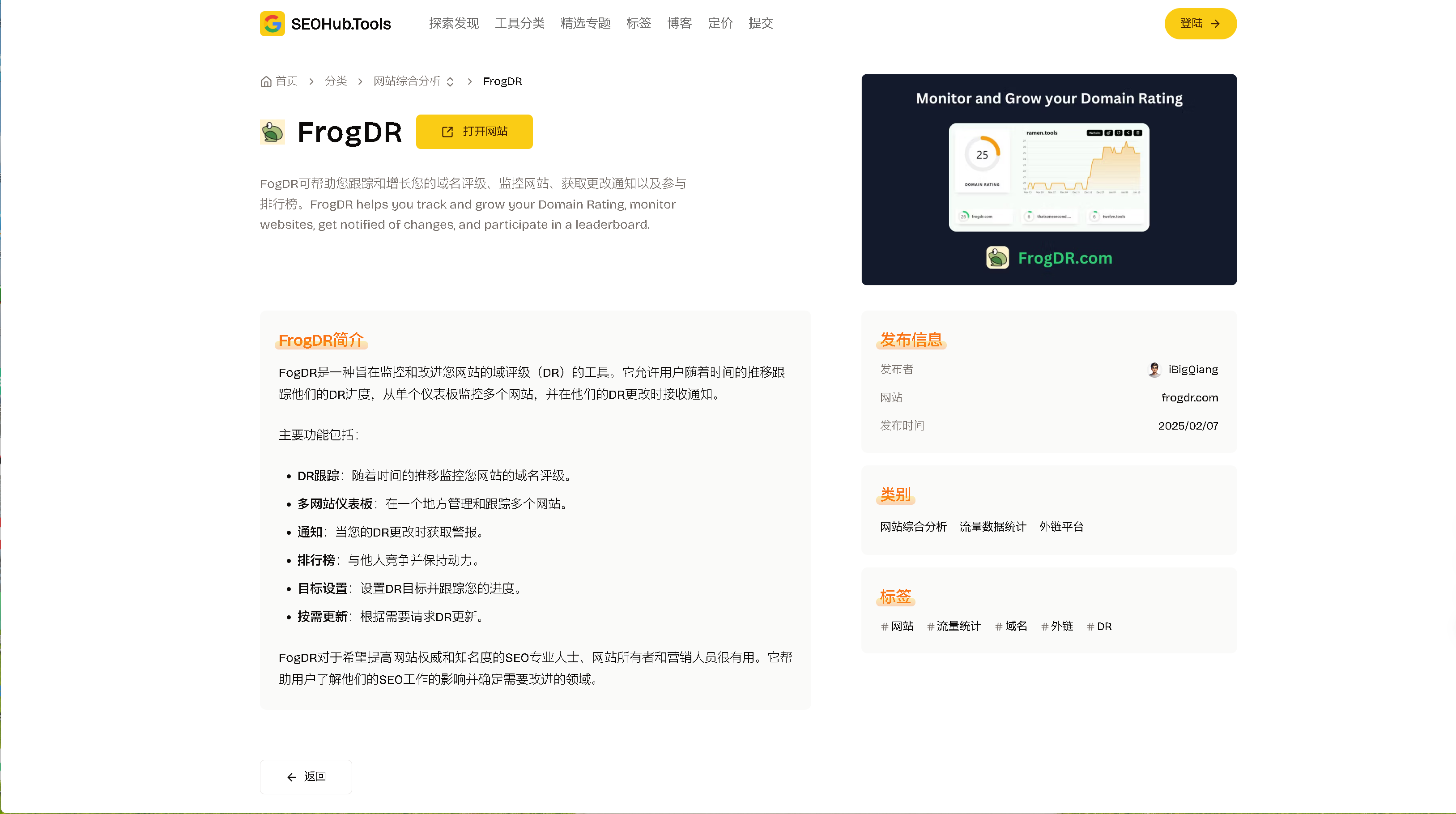This screenshot has height=814, width=1456.
Task: Click iBigQiang publisher avatar
Action: coord(1154,370)
